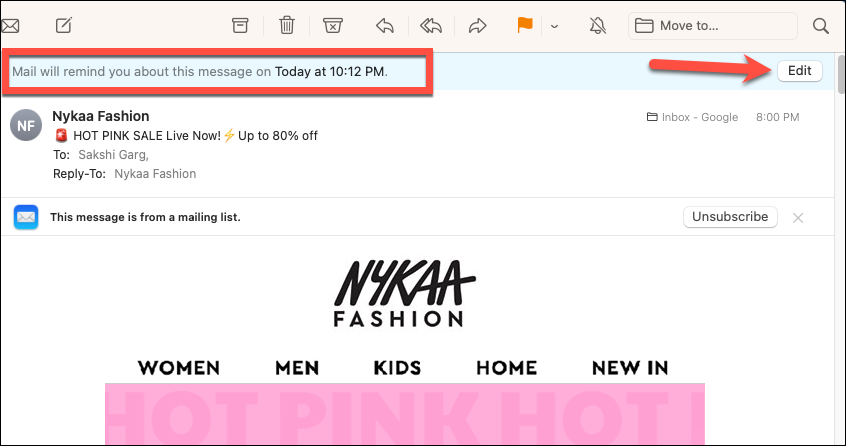
Task: Forward the message
Action: (x=477, y=25)
